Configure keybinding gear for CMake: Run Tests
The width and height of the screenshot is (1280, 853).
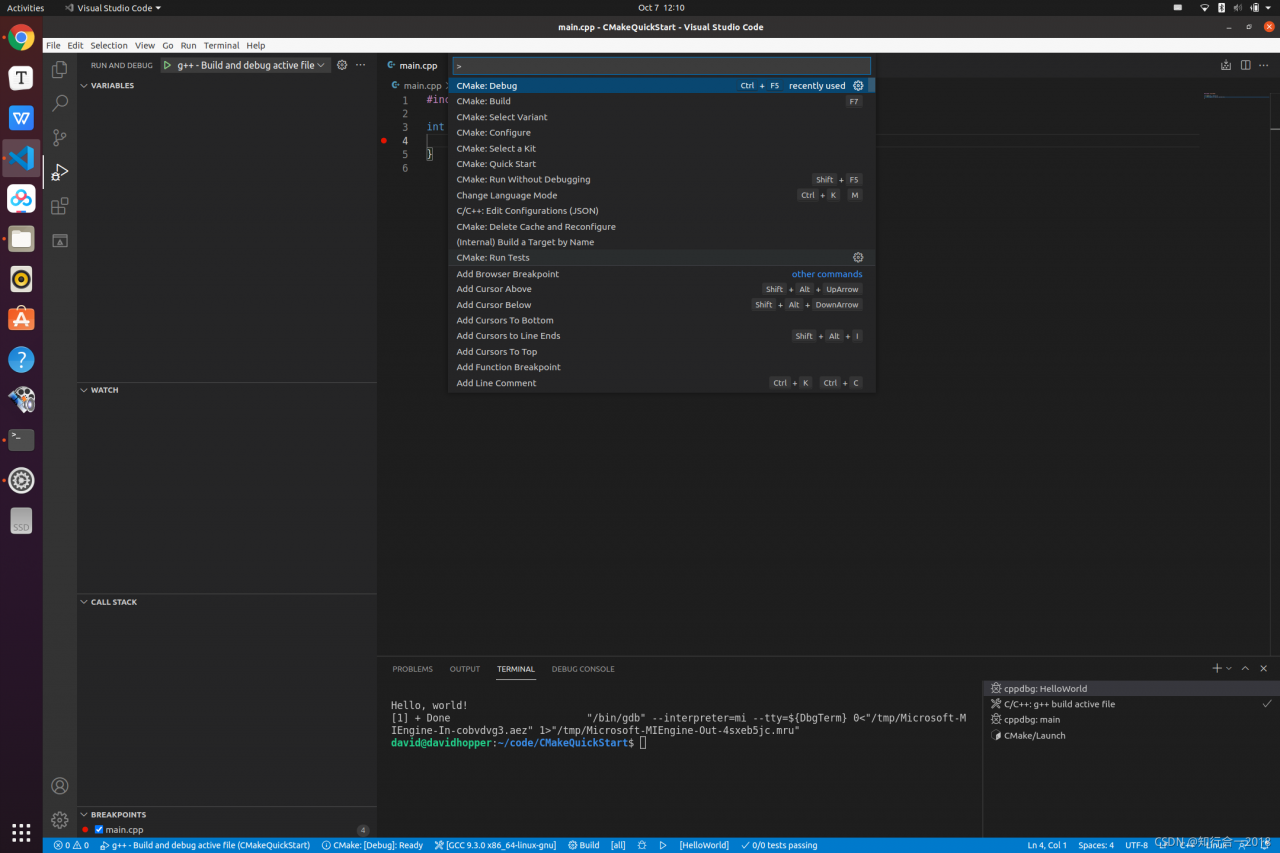[858, 258]
